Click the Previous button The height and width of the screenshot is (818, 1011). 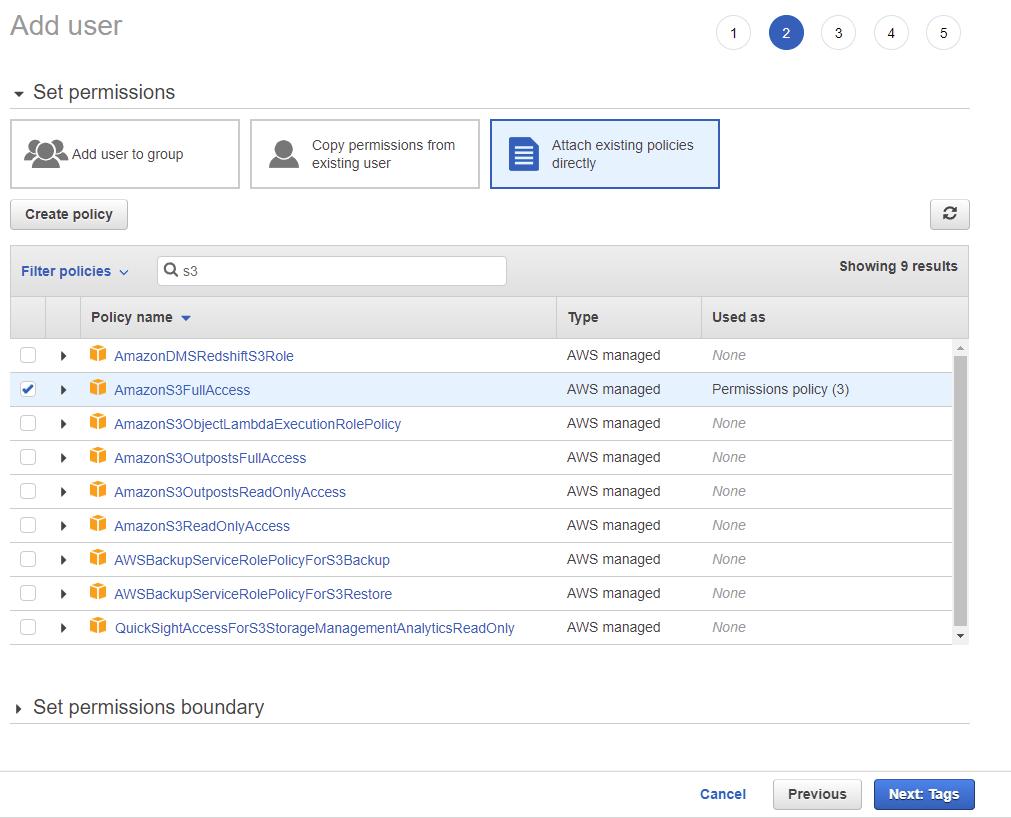(x=817, y=794)
